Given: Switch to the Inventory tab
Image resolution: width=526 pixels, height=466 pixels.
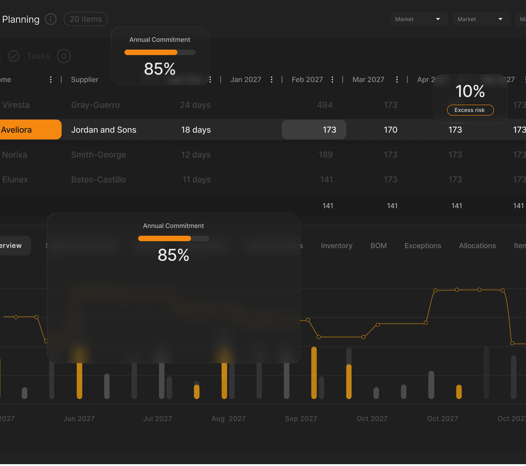Looking at the screenshot, I should (x=336, y=246).
